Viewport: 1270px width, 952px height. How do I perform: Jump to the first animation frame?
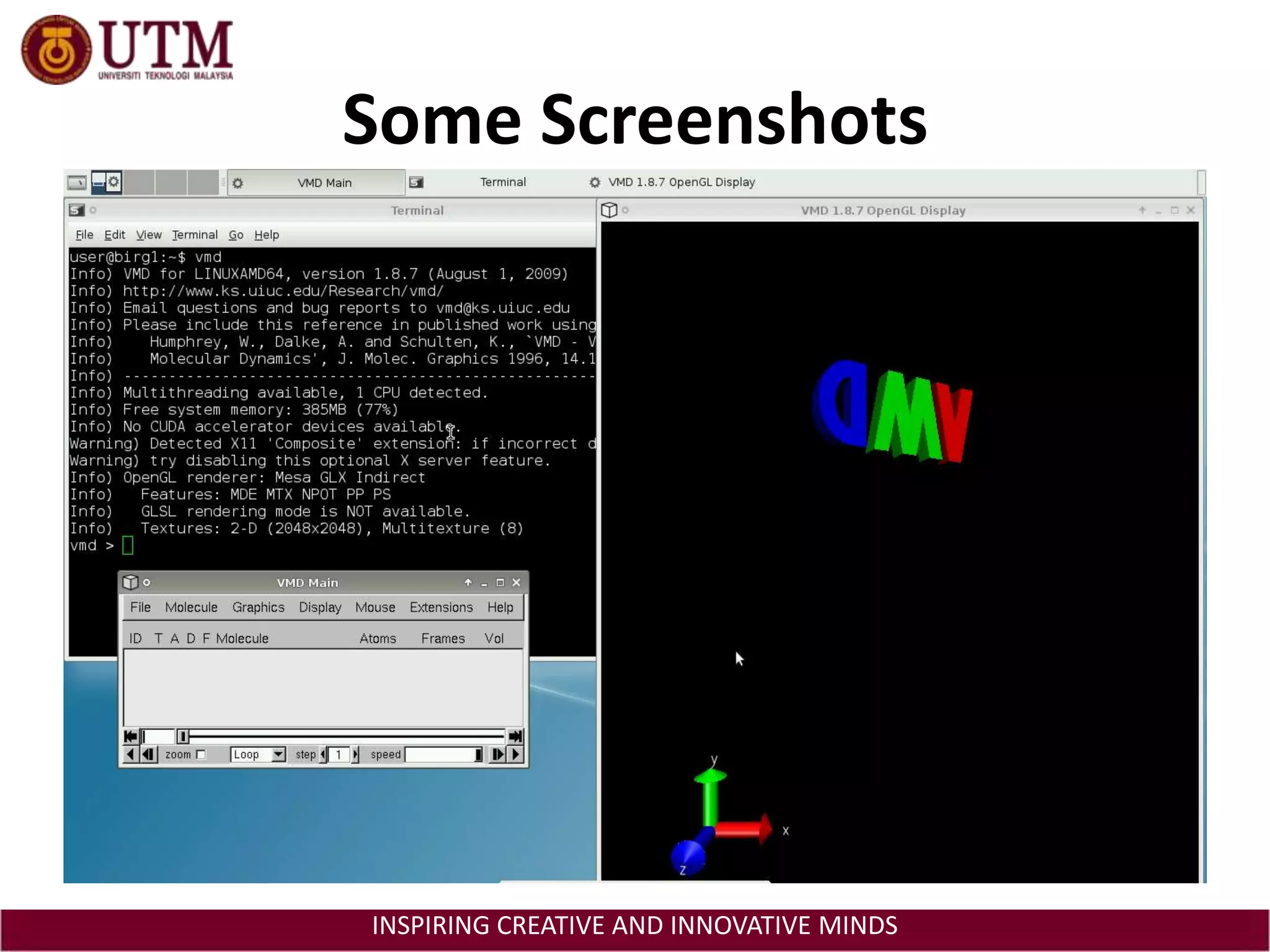[130, 736]
